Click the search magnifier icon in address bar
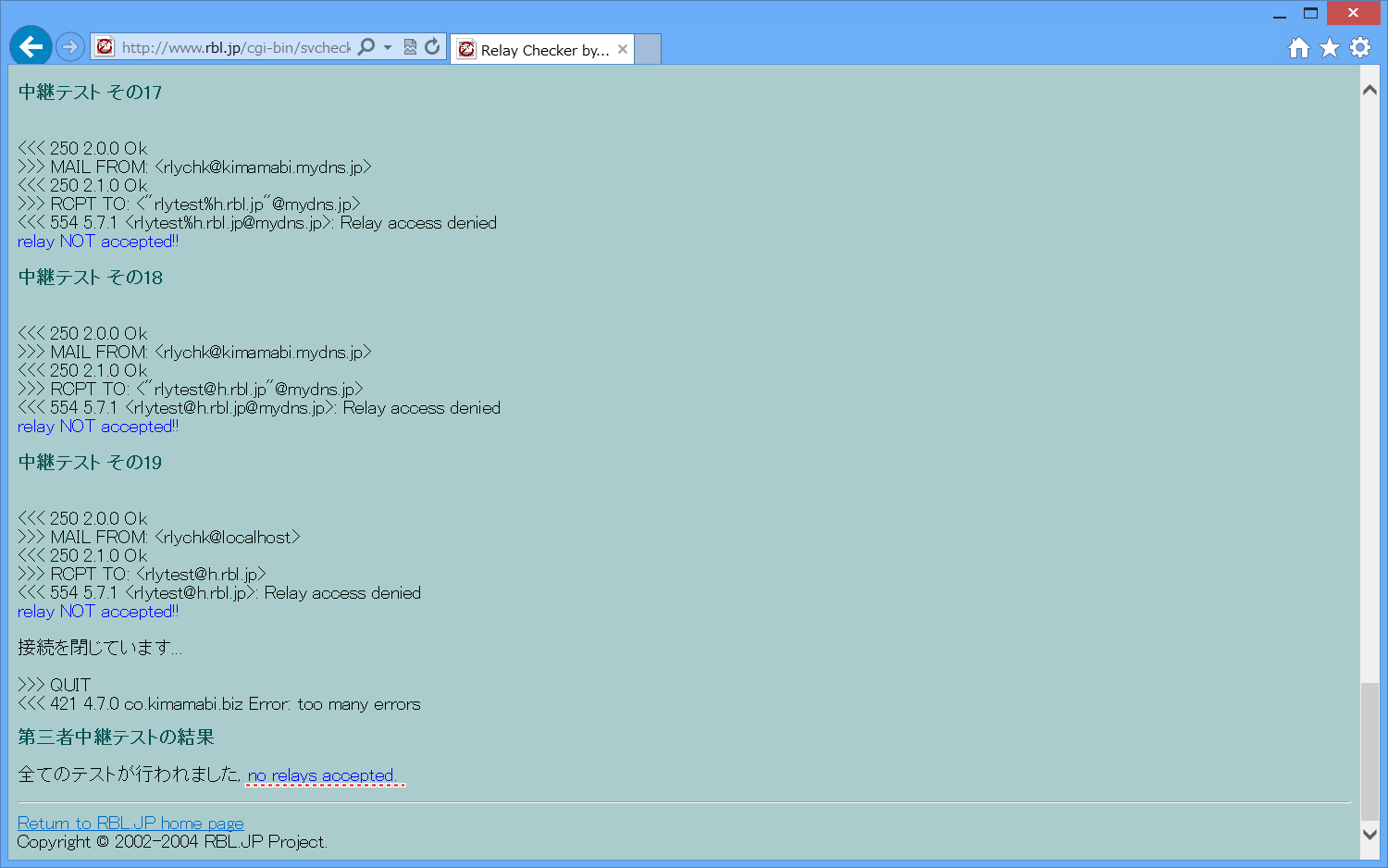The width and height of the screenshot is (1388, 868). tap(366, 47)
